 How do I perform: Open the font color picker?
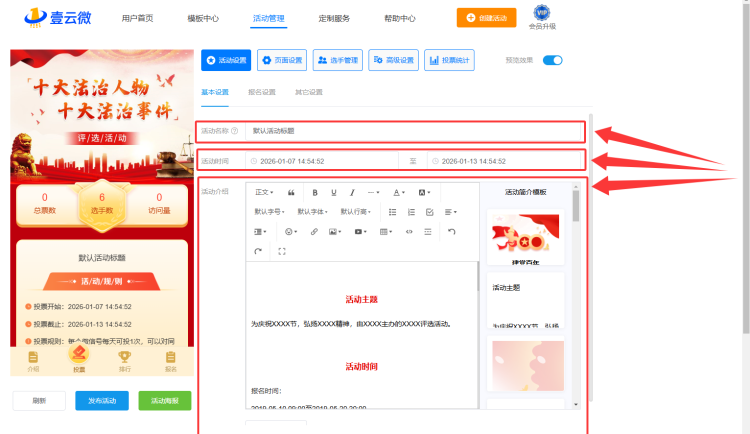(x=398, y=192)
